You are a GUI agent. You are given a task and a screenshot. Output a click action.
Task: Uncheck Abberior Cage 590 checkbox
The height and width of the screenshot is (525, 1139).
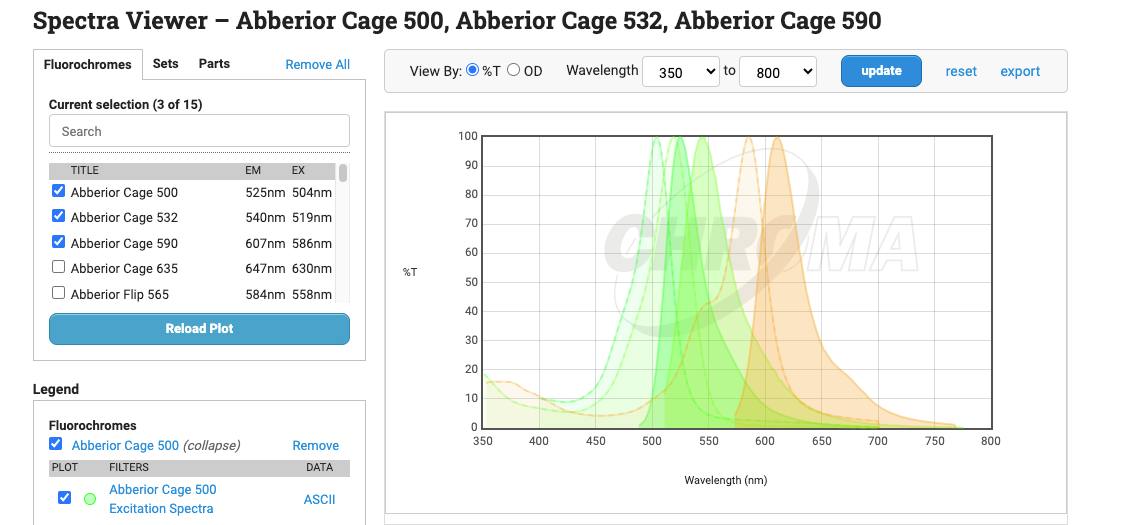click(x=58, y=242)
